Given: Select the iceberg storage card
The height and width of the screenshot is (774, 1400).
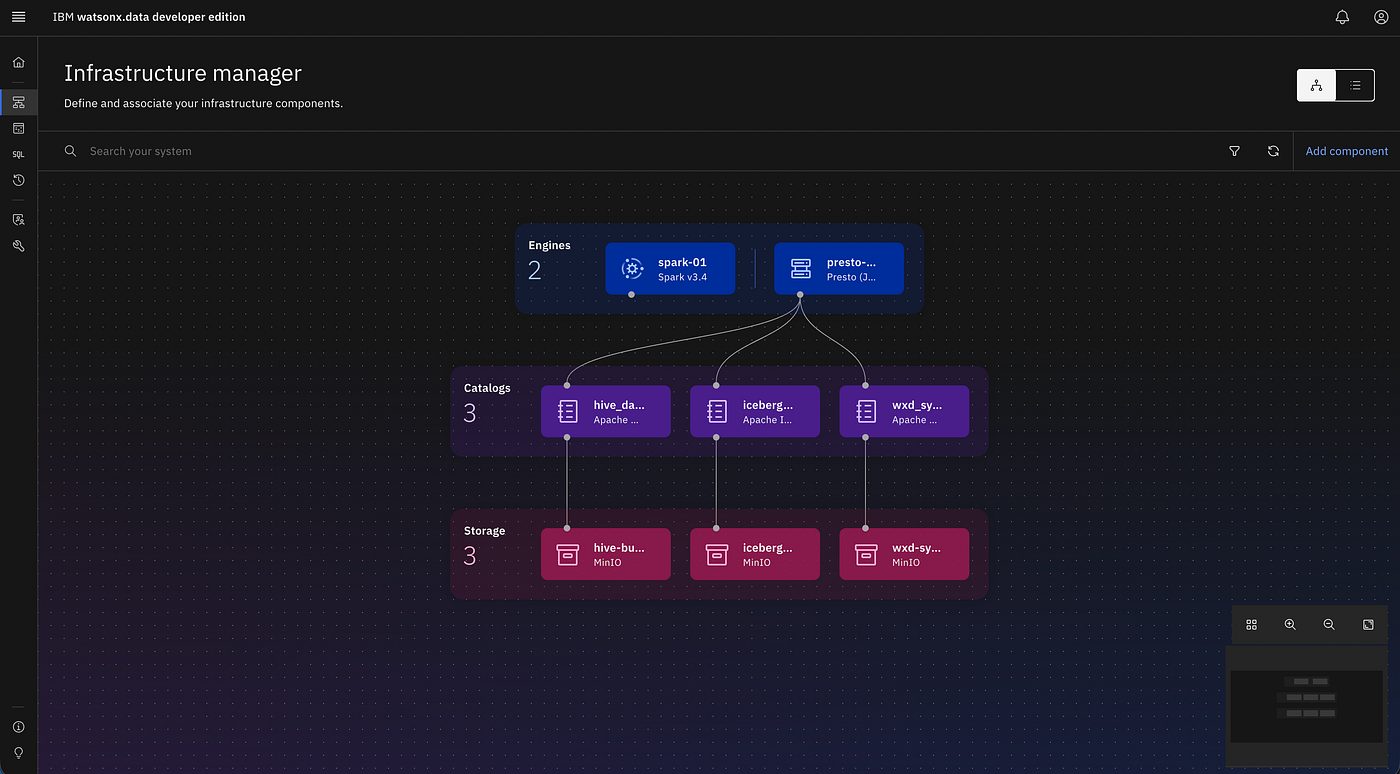Looking at the screenshot, I should point(755,554).
